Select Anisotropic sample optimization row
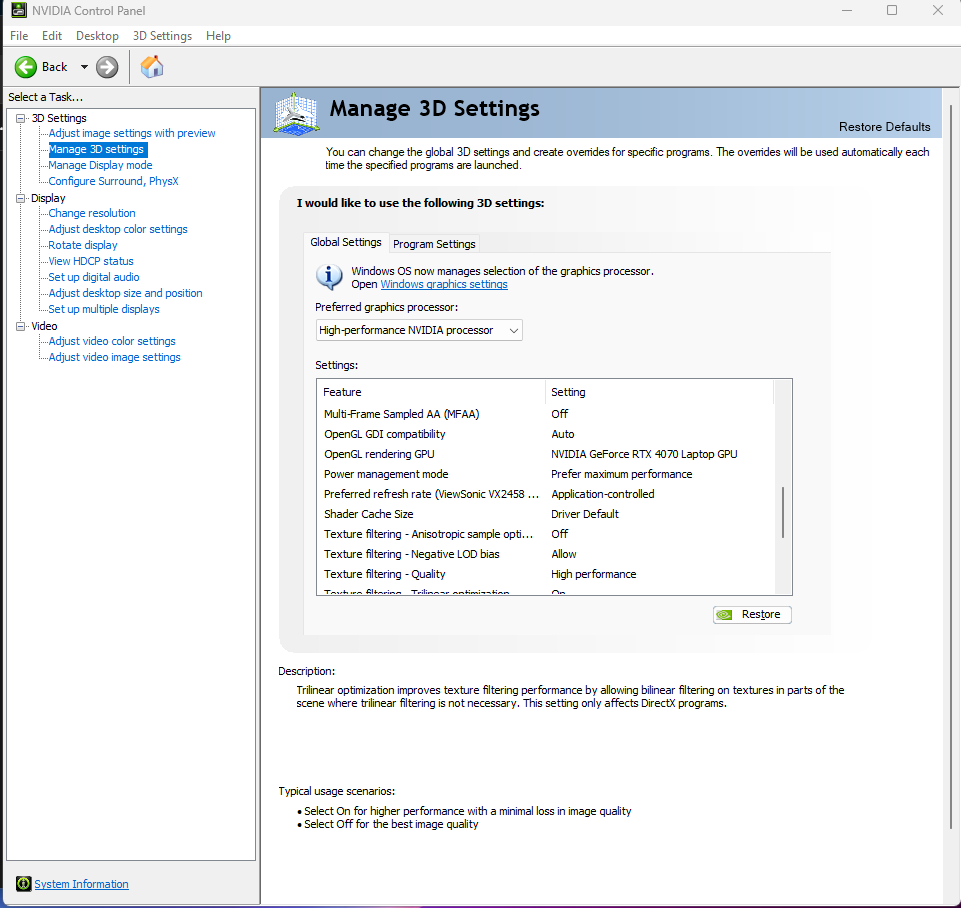This screenshot has width=961, height=908. [545, 534]
